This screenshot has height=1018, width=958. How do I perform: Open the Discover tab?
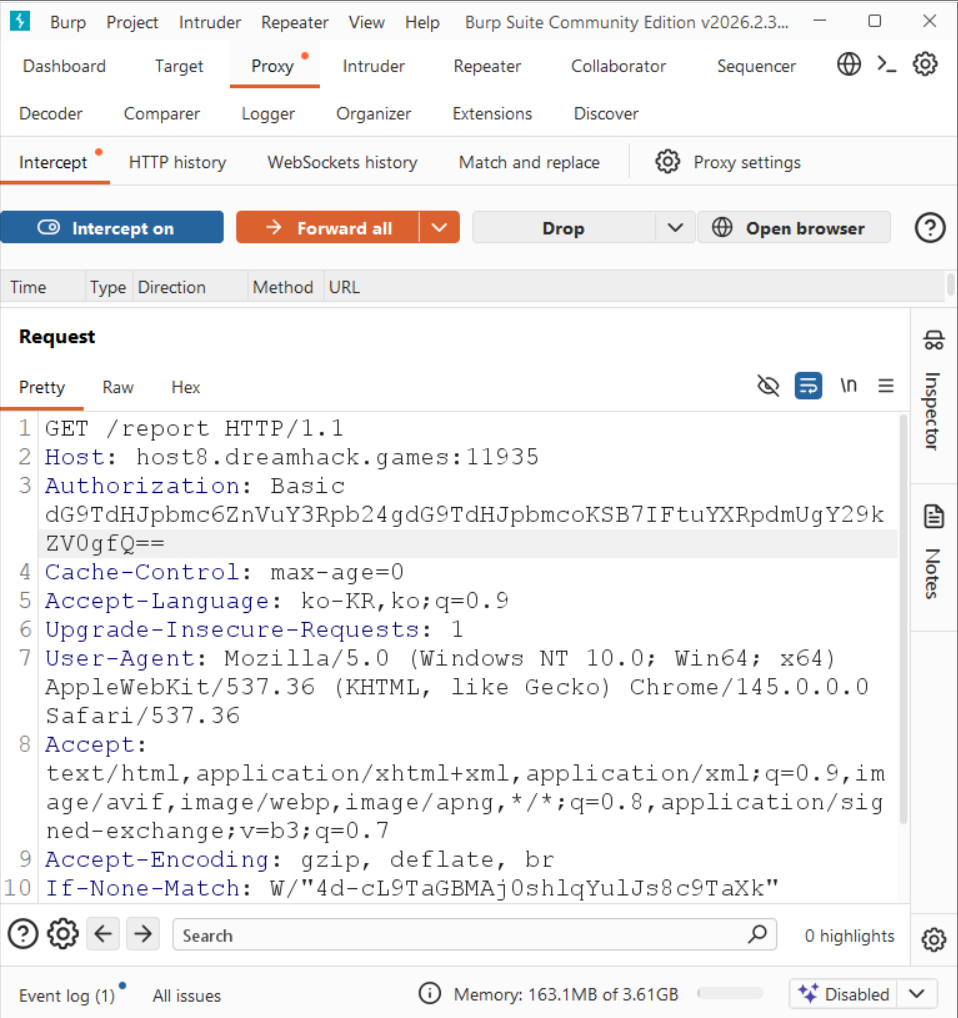point(606,114)
